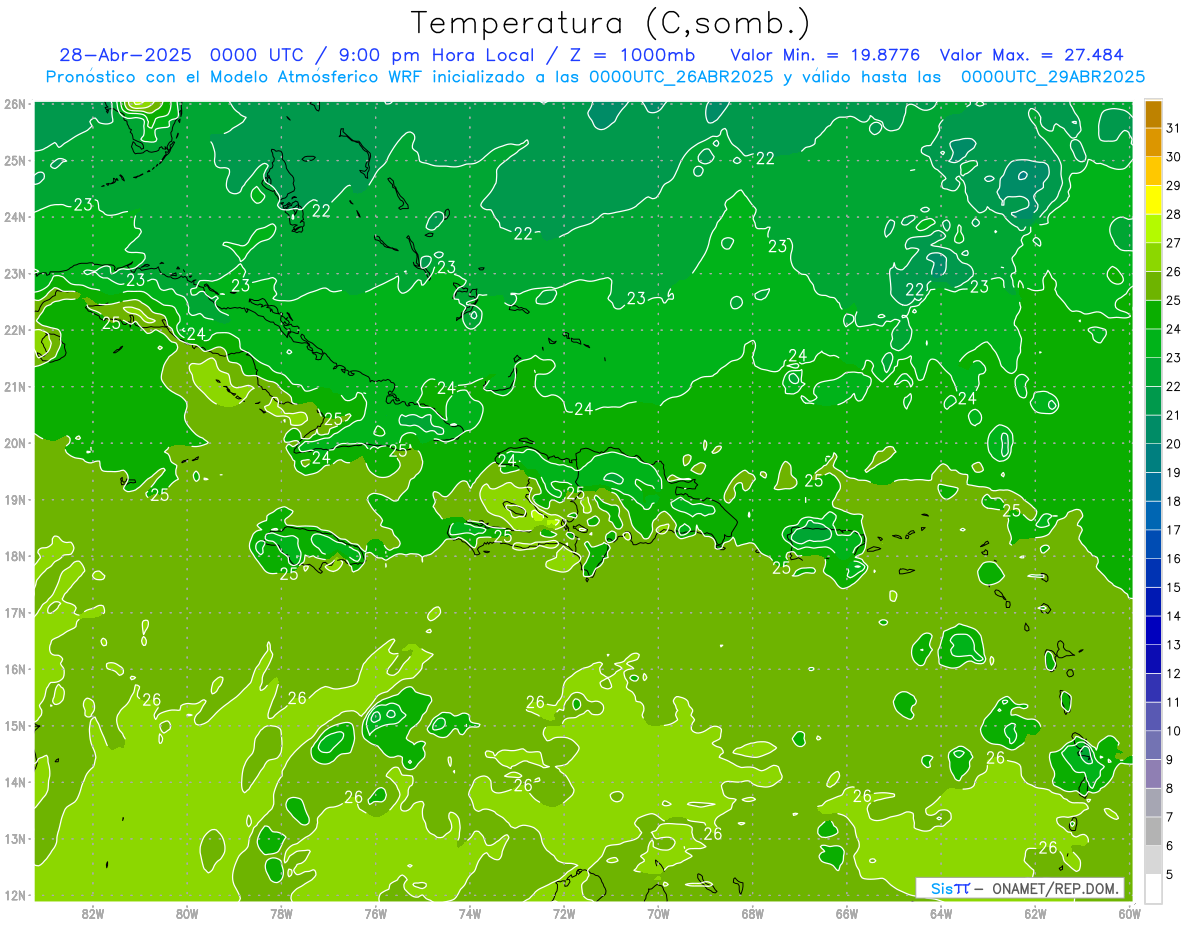This screenshot has width=1200, height=927.
Task: Click the 78W longitude axis label
Action: click(x=281, y=913)
